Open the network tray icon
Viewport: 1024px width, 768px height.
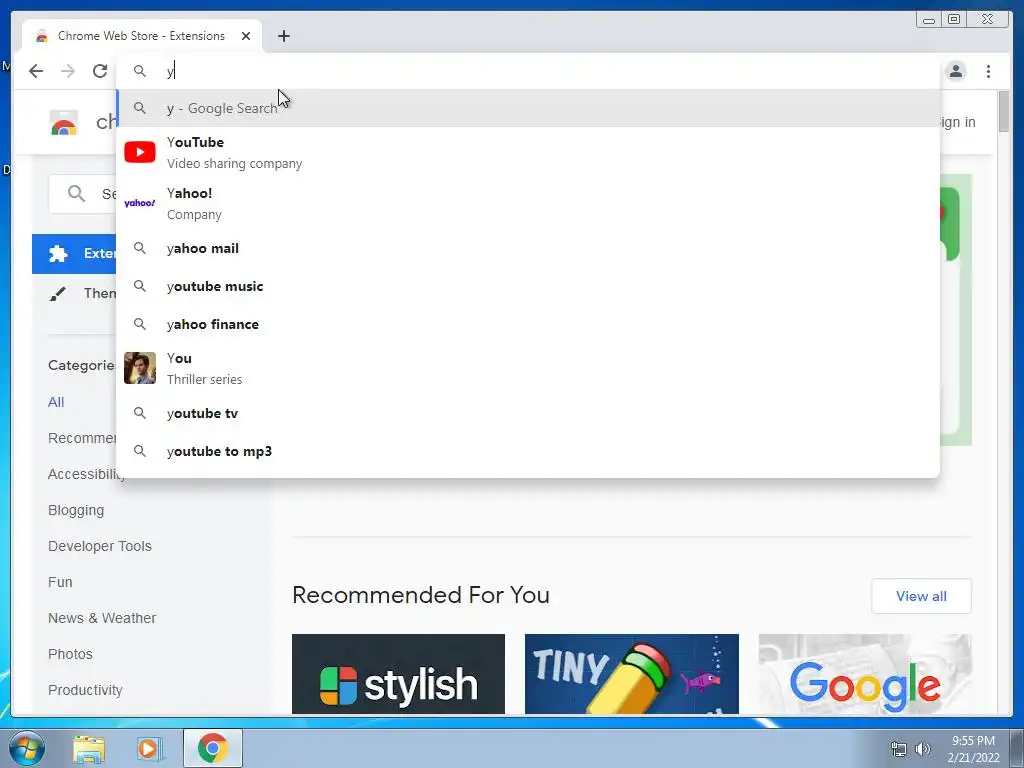pos(899,749)
